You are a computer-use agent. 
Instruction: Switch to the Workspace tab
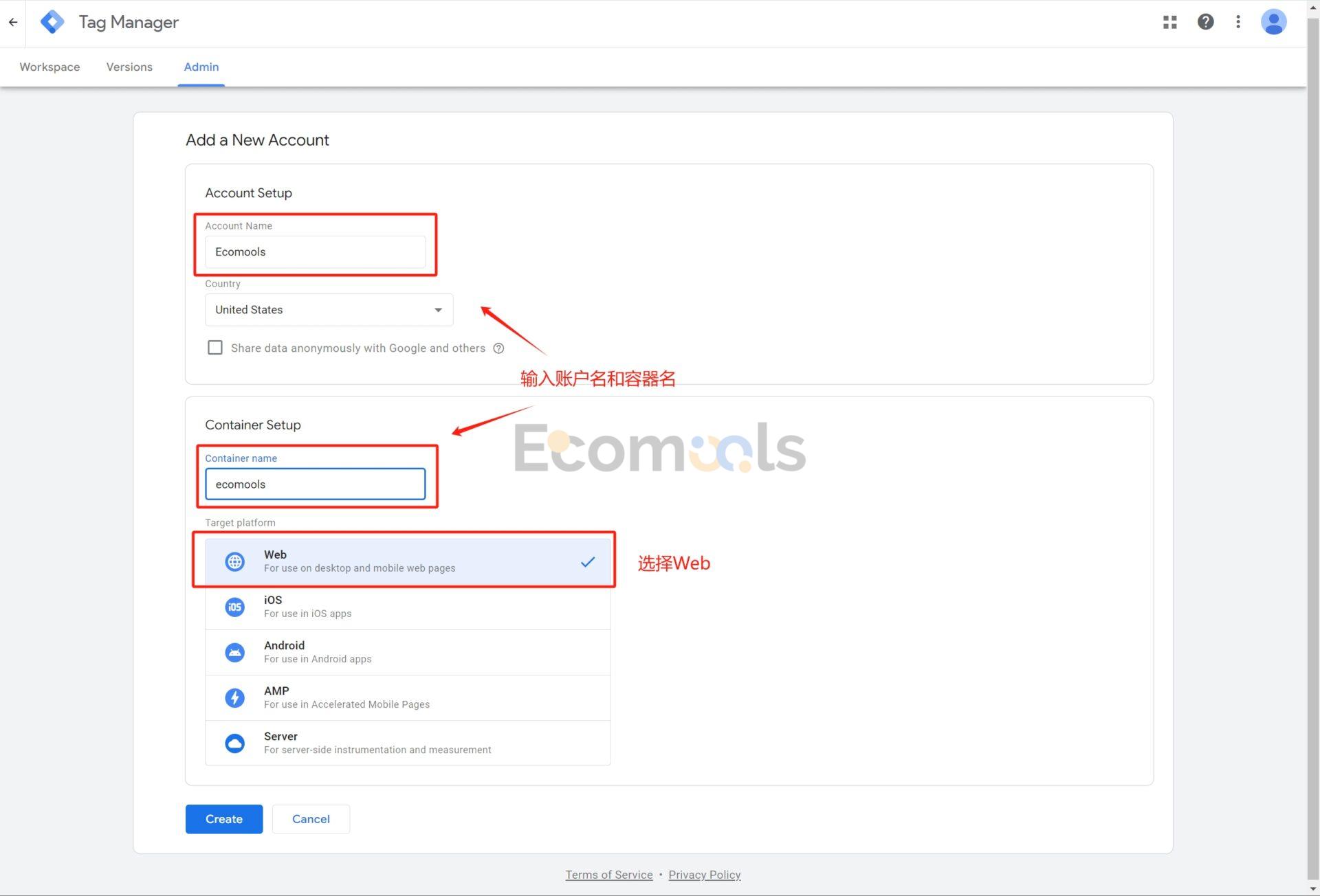49,67
